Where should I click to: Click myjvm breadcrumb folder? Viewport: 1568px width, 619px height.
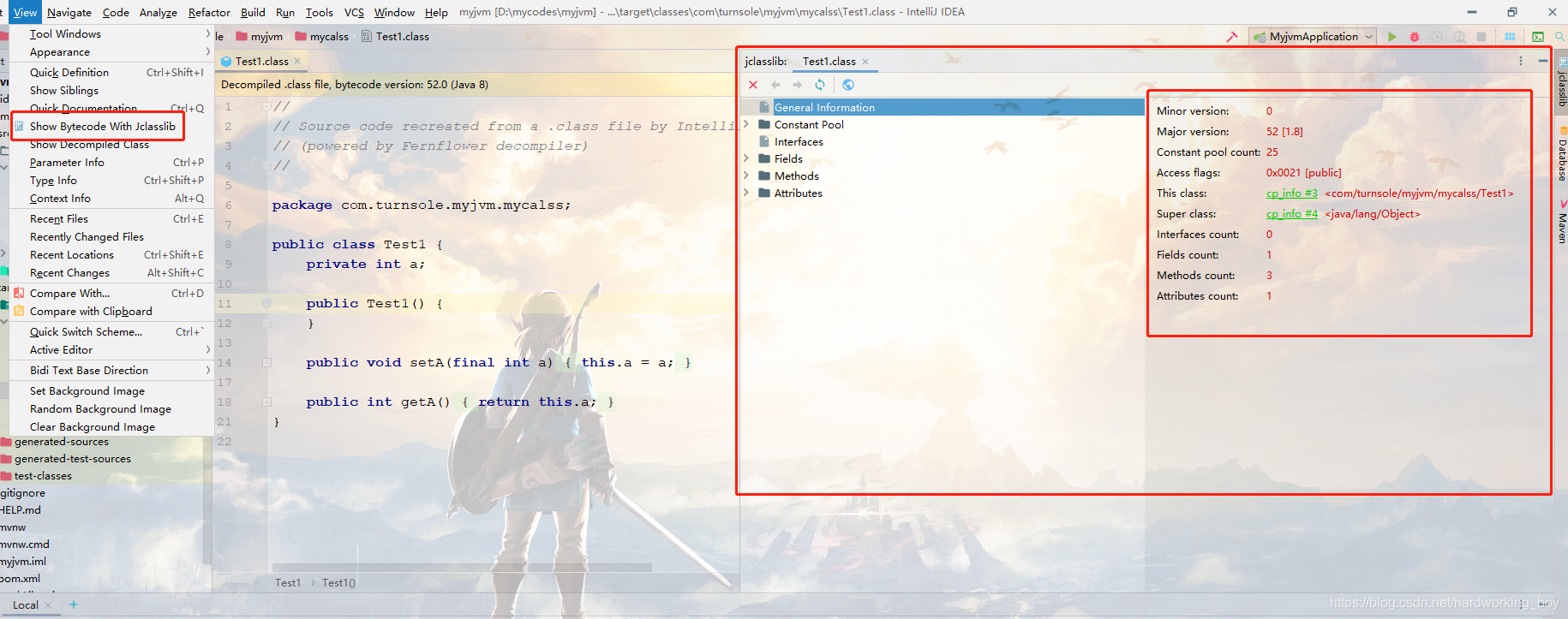[260, 37]
